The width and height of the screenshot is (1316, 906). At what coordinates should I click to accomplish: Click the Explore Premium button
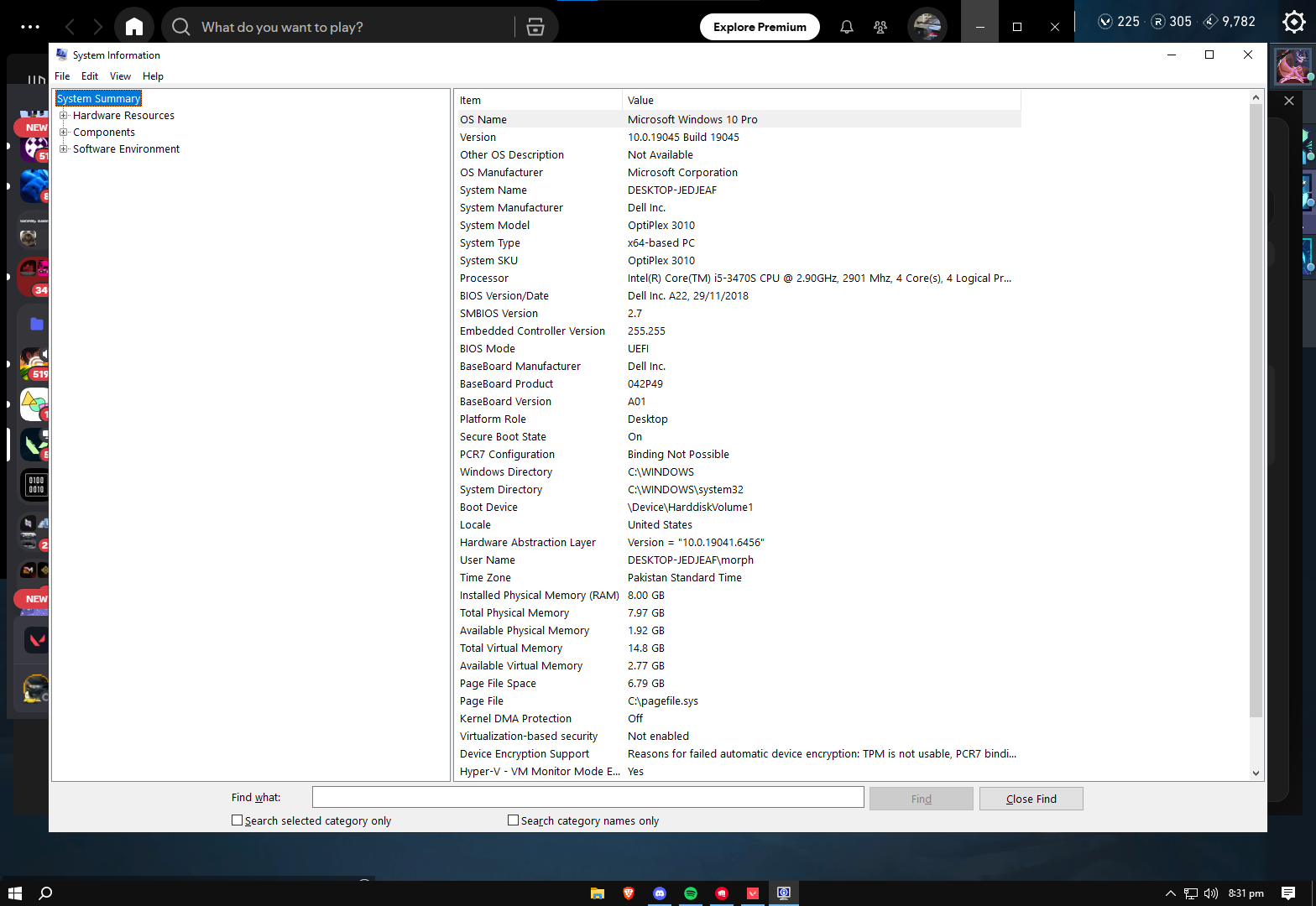click(760, 27)
